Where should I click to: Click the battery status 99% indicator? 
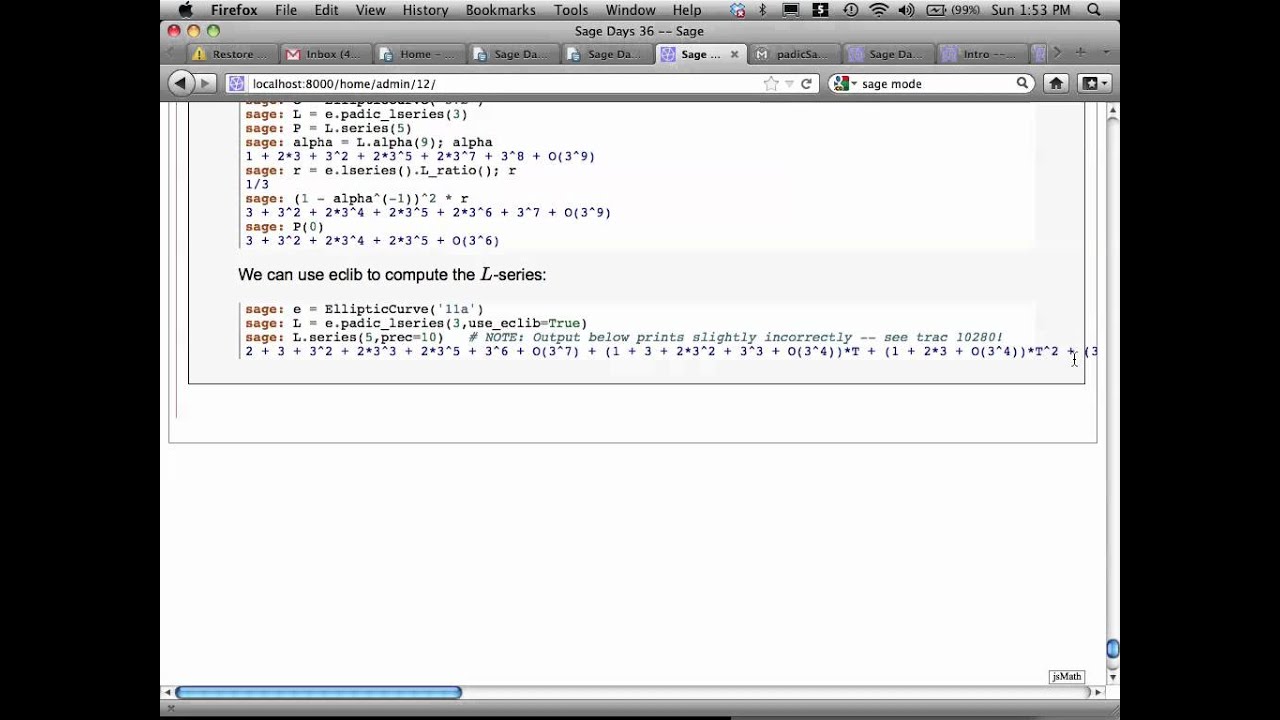pos(953,10)
